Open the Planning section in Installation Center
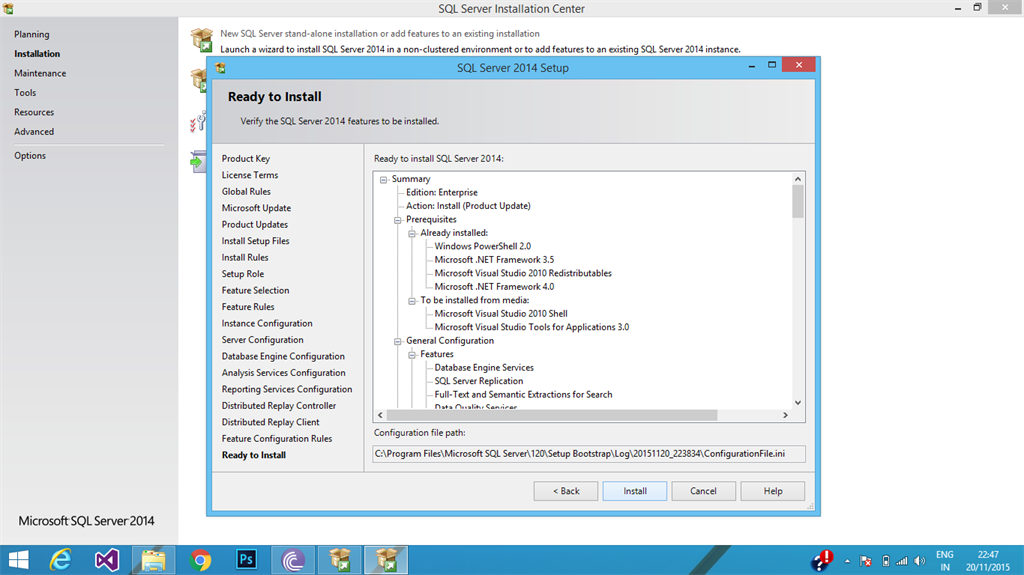Image resolution: width=1024 pixels, height=575 pixels. coord(31,34)
